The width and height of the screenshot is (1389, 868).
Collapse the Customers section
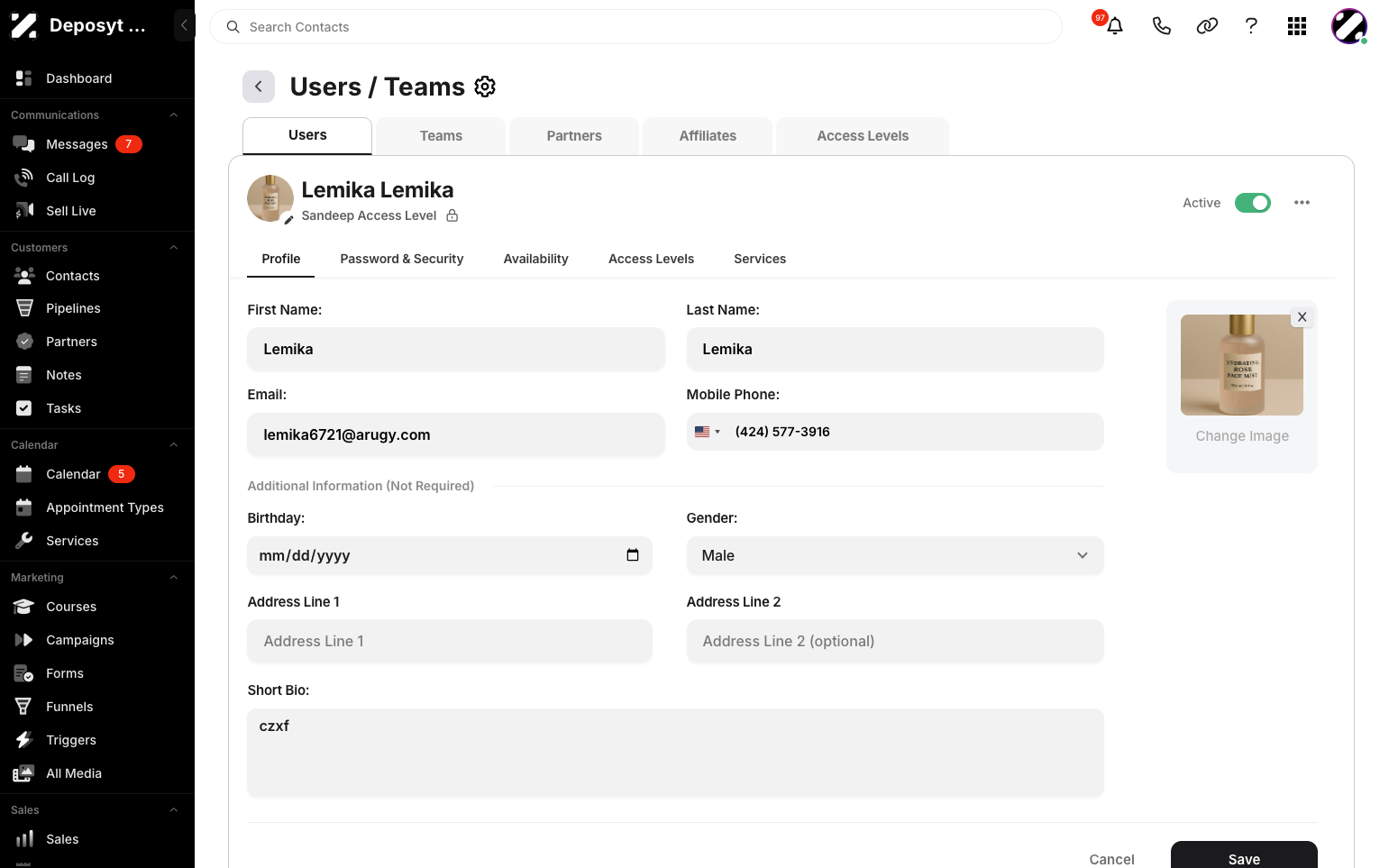pyautogui.click(x=174, y=248)
